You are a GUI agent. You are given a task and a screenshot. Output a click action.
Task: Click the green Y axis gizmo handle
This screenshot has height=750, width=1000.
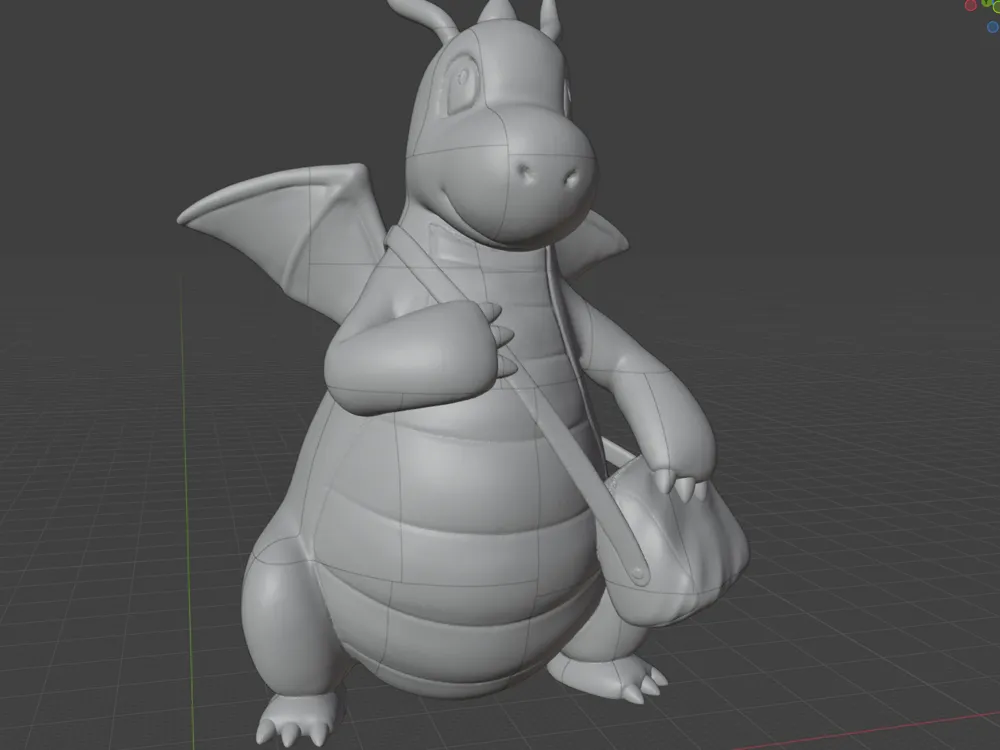(986, 2)
